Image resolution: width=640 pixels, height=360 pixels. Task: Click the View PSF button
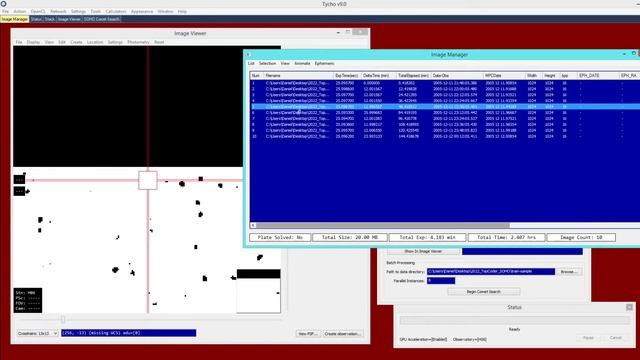click(308, 334)
